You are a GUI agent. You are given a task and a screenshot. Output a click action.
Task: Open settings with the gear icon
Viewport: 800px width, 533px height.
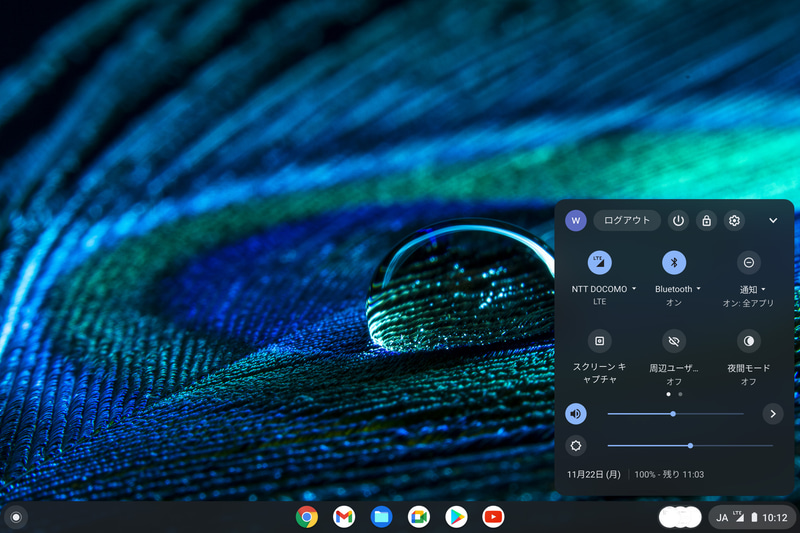734,220
